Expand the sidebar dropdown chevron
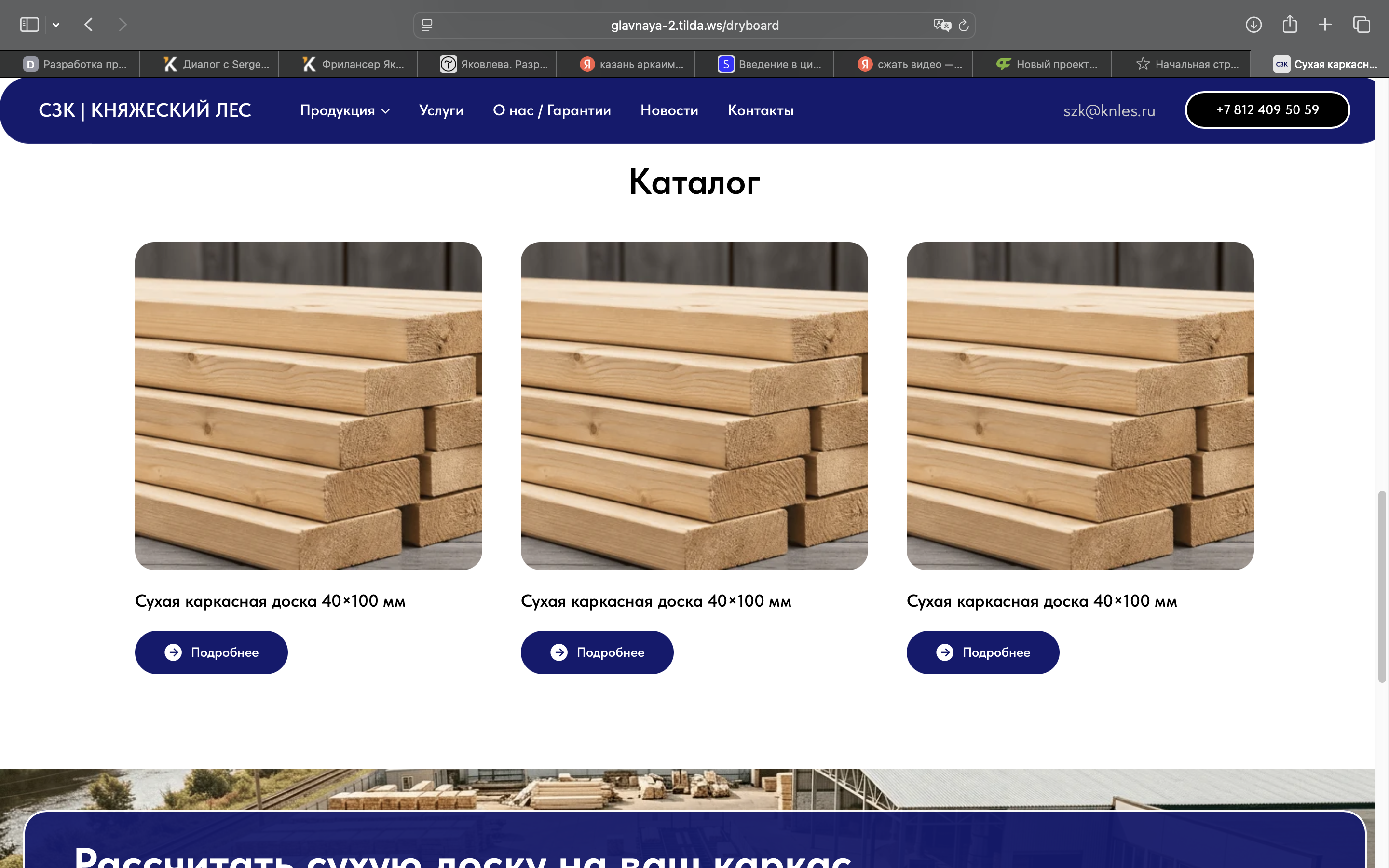Screen dimensions: 1389x868 tap(55, 25)
